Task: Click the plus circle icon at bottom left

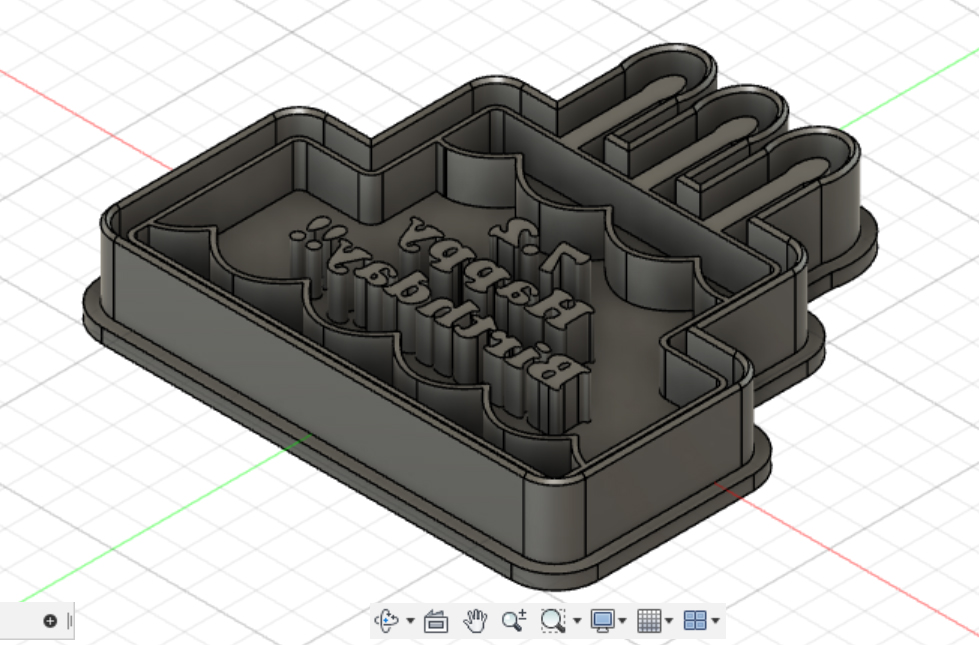Action: (x=51, y=621)
